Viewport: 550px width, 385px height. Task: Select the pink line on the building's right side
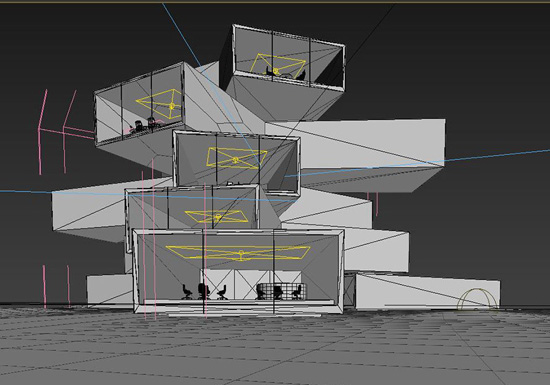point(376,204)
